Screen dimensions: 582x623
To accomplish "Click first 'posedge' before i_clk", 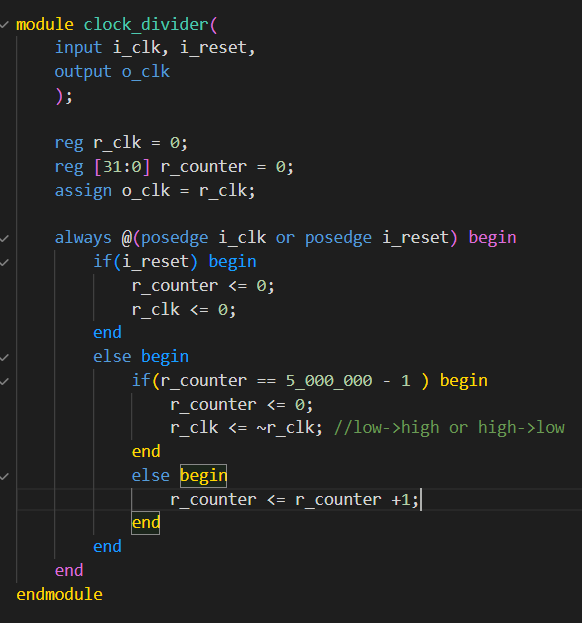I will 174,238.
